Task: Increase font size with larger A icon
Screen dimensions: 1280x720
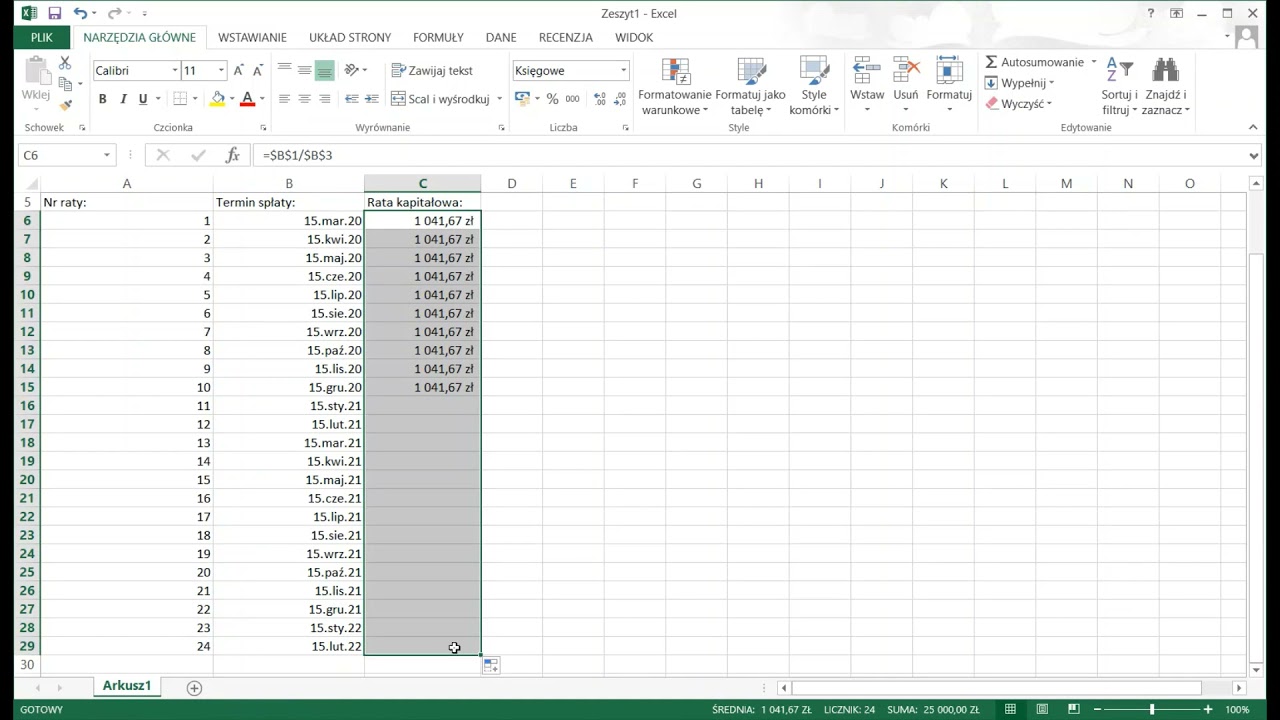Action: coord(238,70)
